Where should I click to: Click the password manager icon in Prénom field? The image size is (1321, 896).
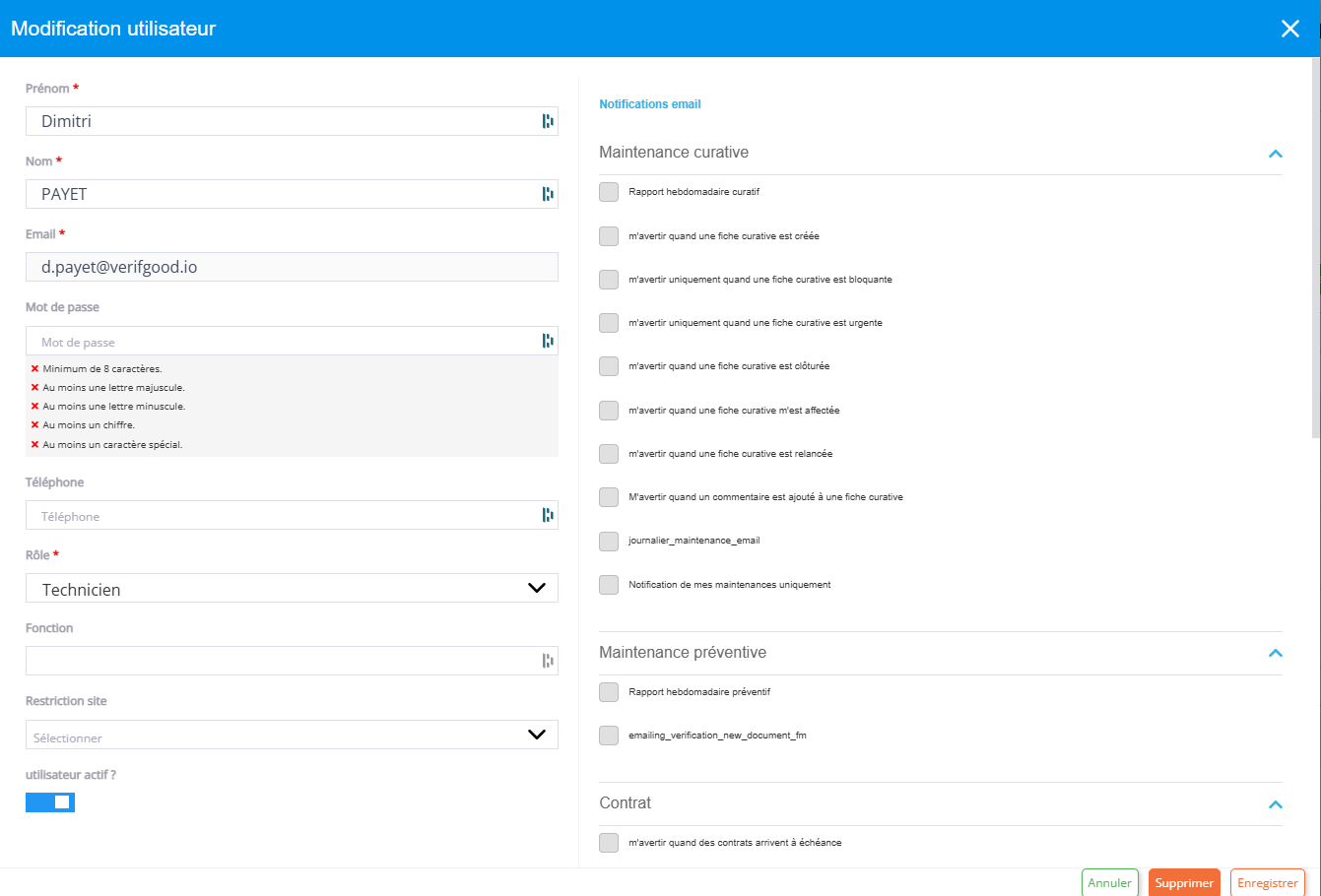[x=548, y=121]
